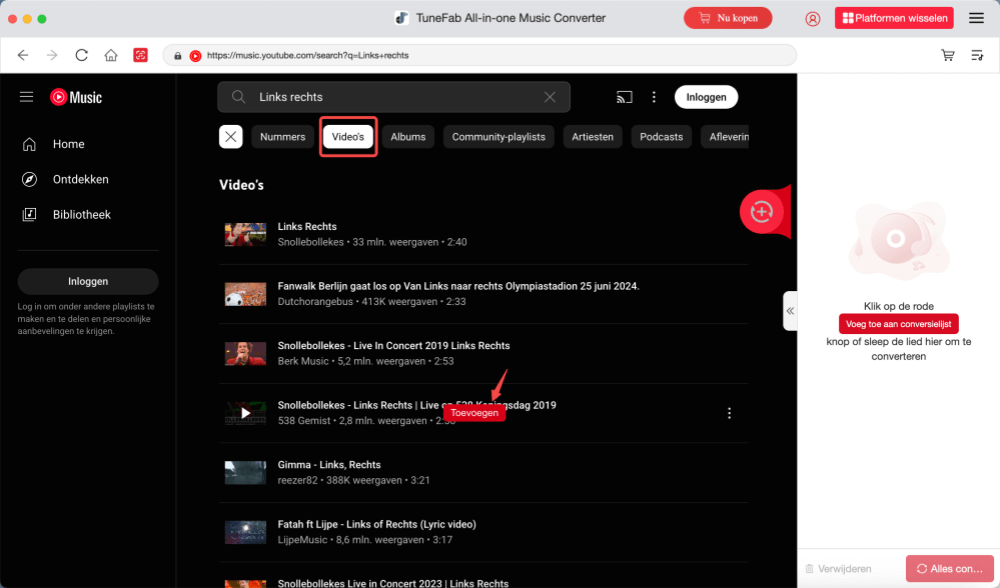Select Home in the YouTube Music sidebar
This screenshot has width=1000, height=588.
point(68,144)
